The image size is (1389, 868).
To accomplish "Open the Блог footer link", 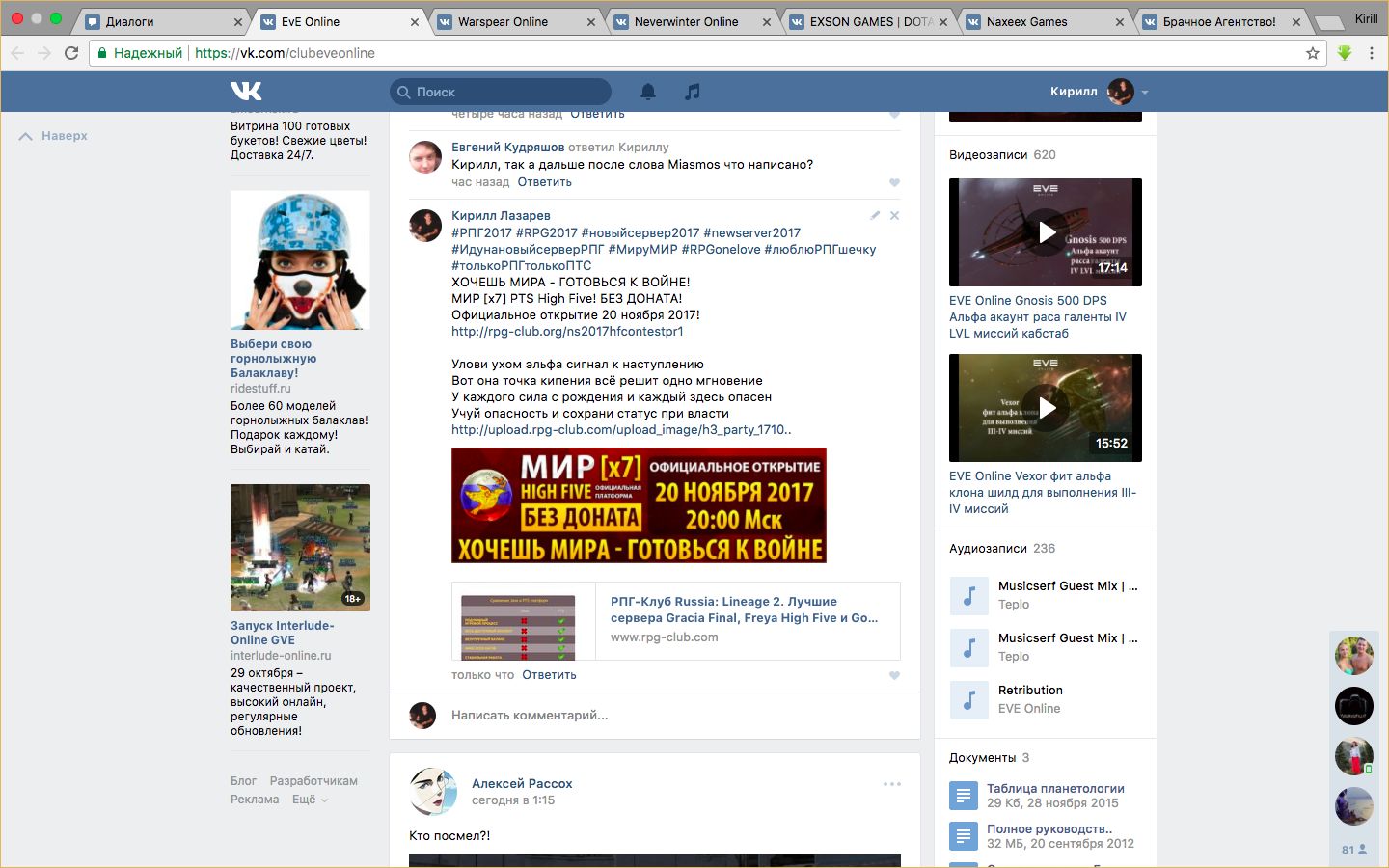I will click(243, 781).
